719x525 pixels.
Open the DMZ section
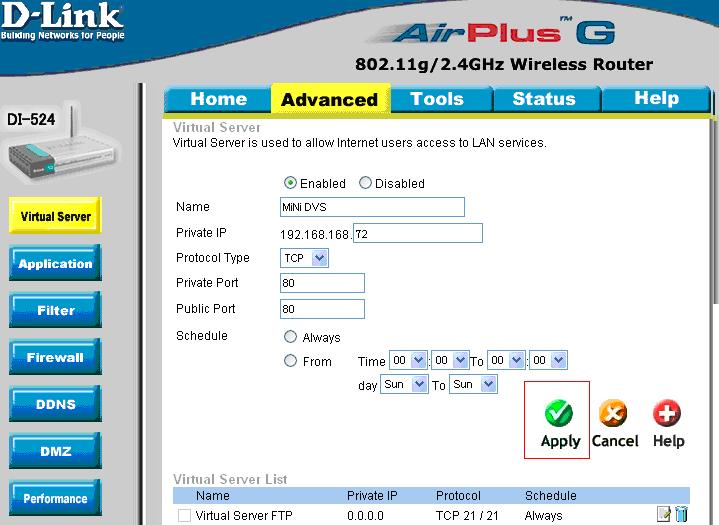tap(55, 451)
